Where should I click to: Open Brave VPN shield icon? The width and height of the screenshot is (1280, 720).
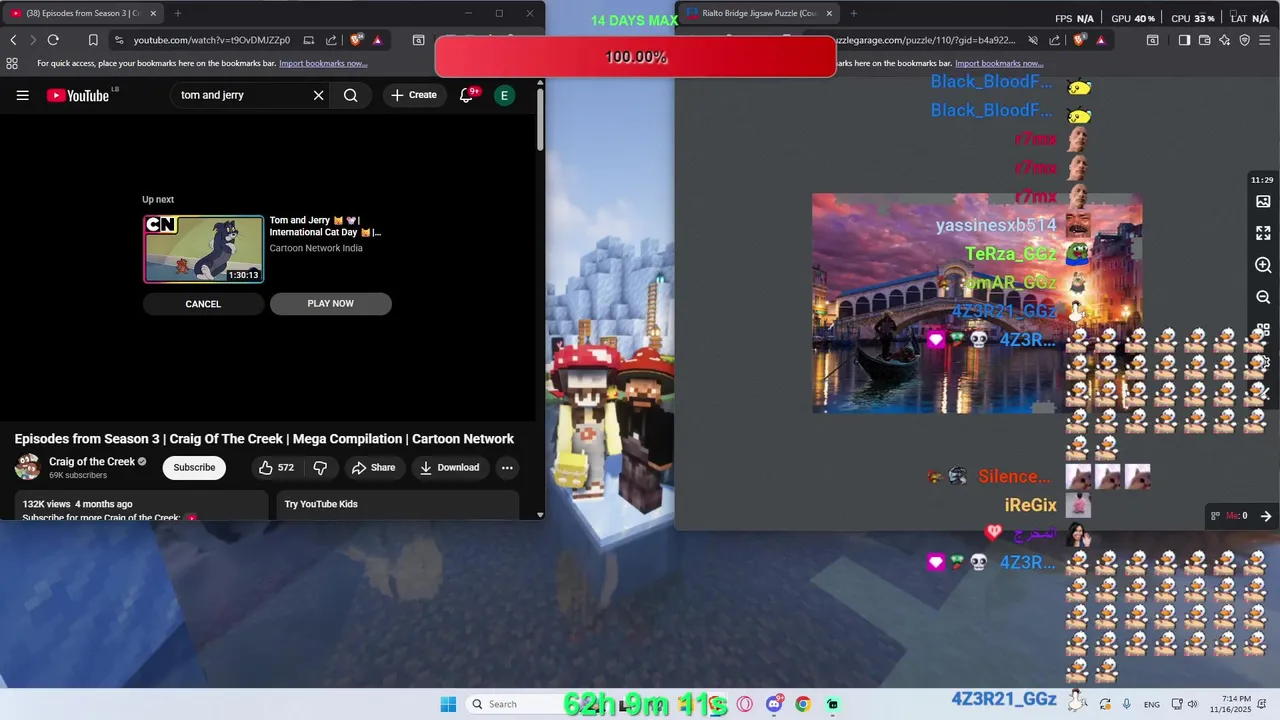(x=1245, y=40)
